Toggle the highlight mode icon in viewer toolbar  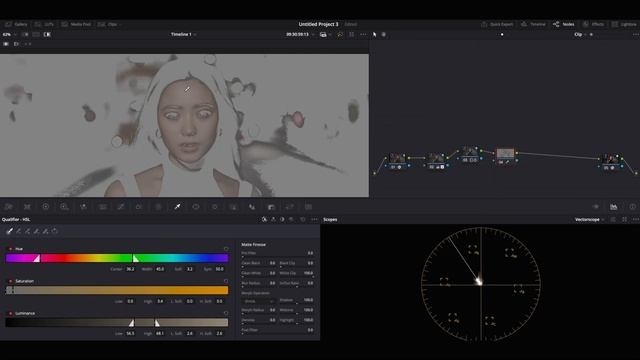[x=47, y=35]
